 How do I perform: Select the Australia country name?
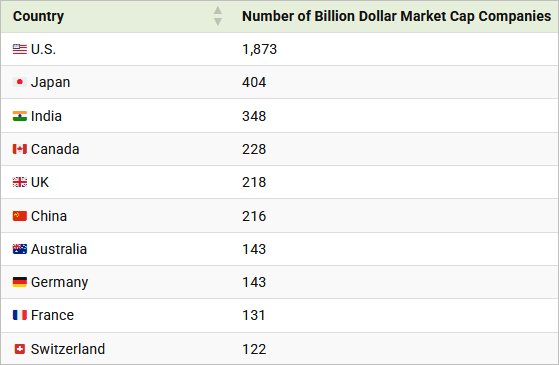point(59,249)
